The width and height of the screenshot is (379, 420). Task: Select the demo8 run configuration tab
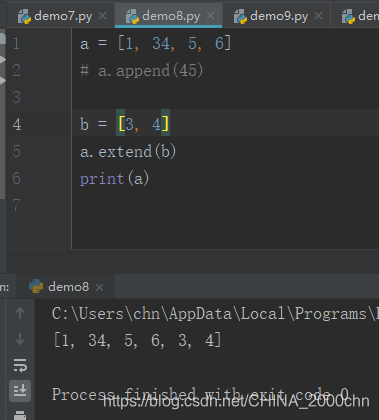66,286
